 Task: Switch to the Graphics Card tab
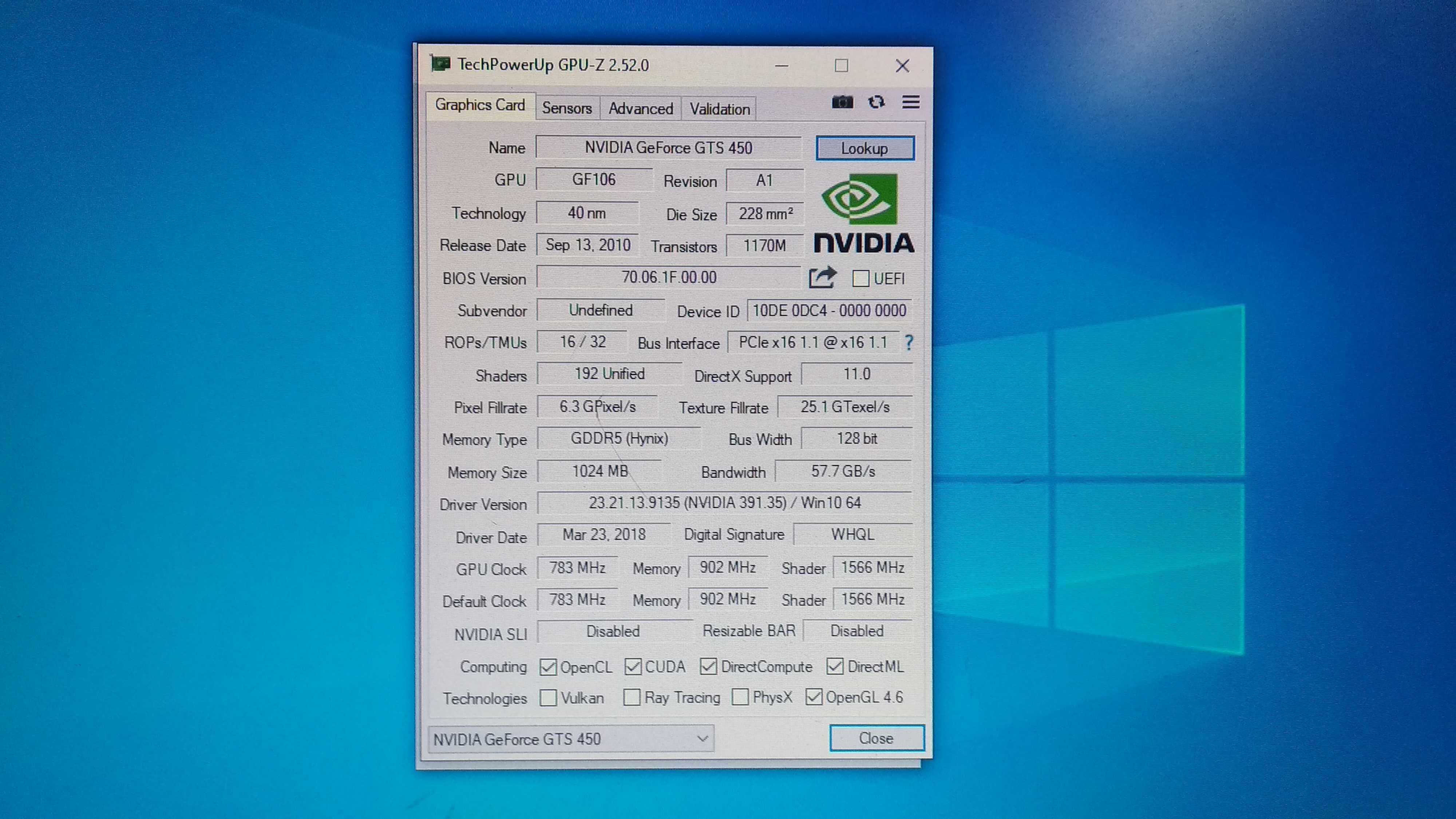pyautogui.click(x=480, y=105)
